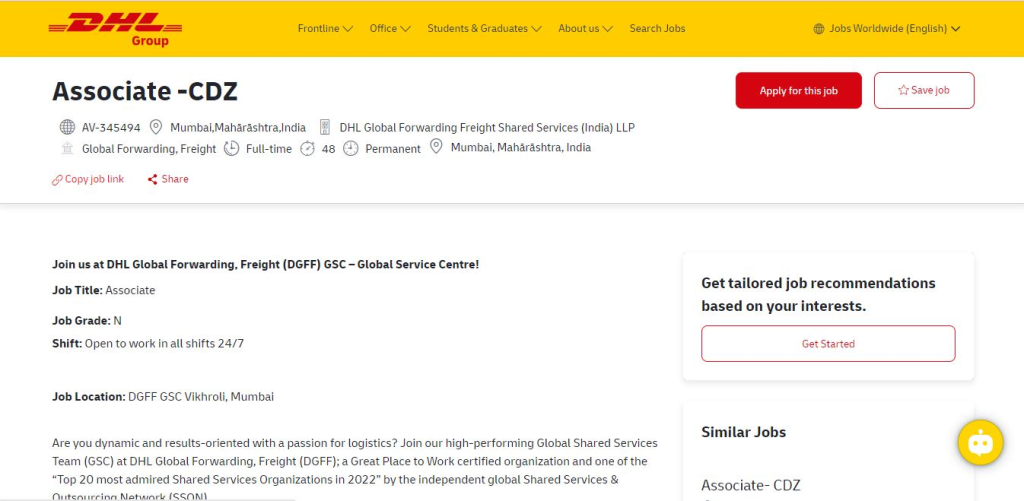Click the Job Title: Associate line
Screen dimensions: 1024x501
pos(104,290)
